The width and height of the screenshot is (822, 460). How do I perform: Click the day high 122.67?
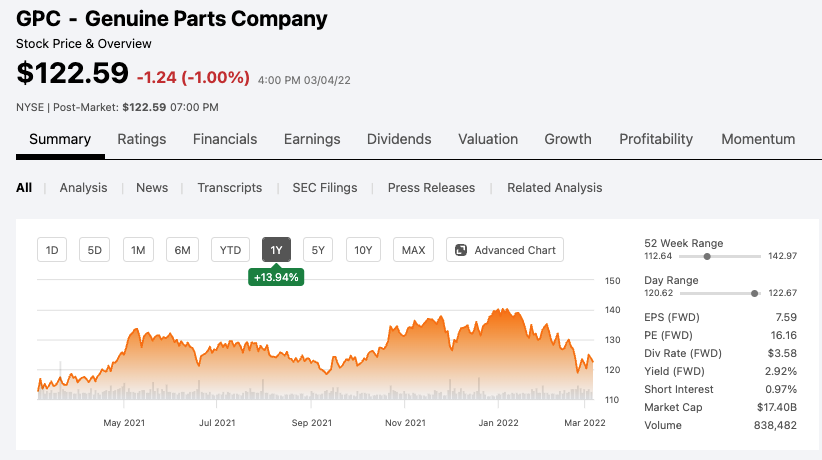pos(783,293)
